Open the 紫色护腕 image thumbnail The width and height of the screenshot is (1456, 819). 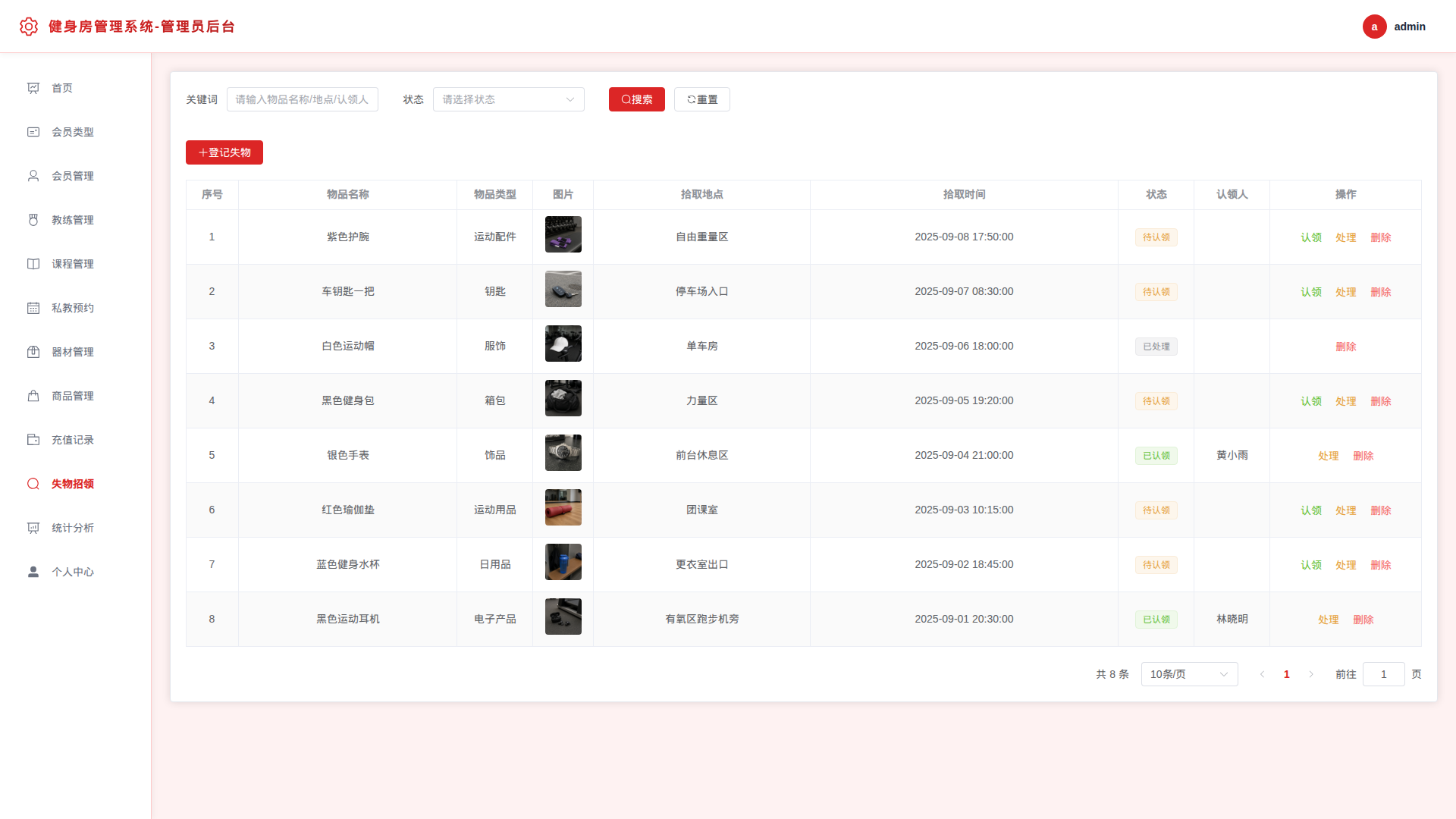point(563,234)
